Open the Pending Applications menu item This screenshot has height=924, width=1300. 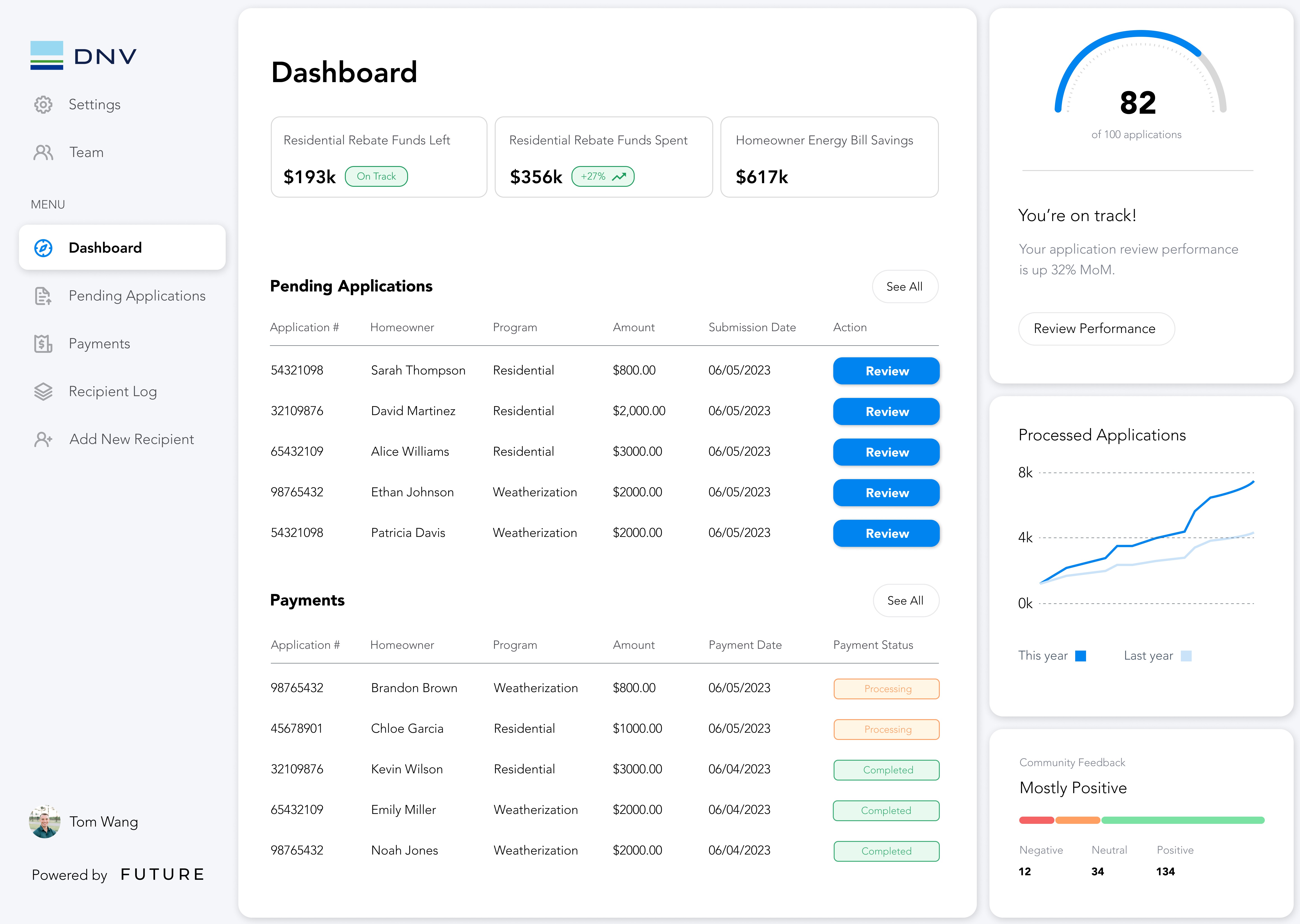[x=137, y=296]
